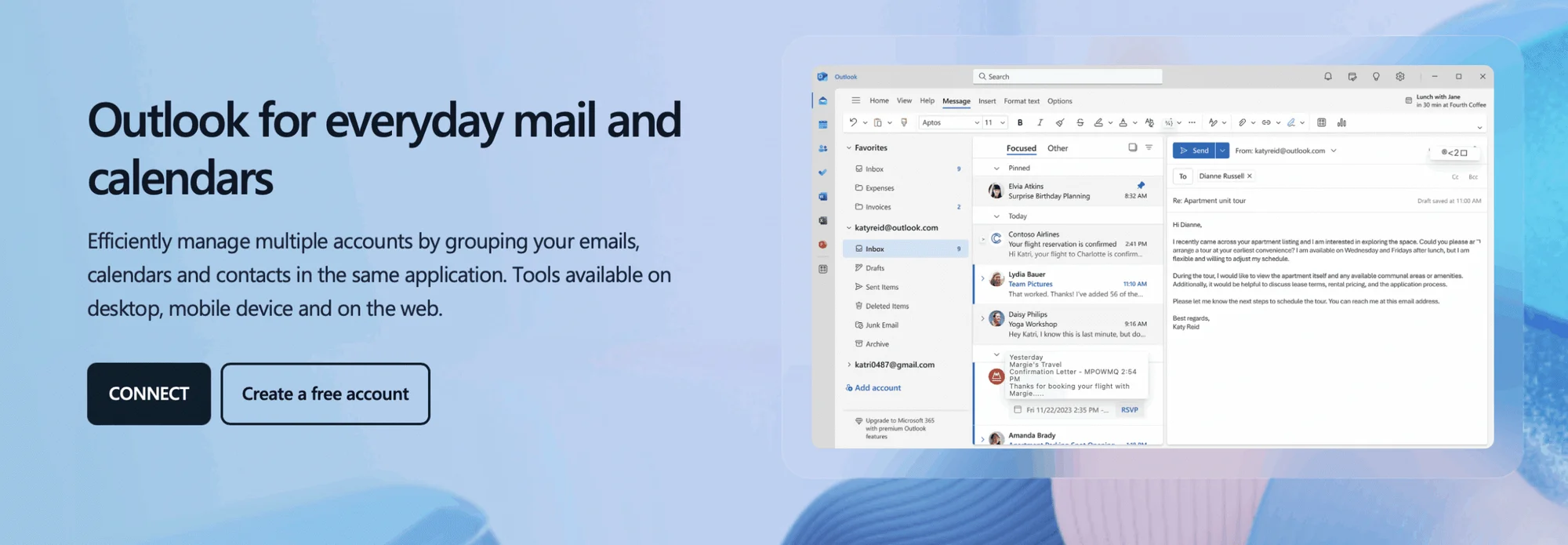
Task: Open the Help ribbon tab
Action: click(927, 100)
